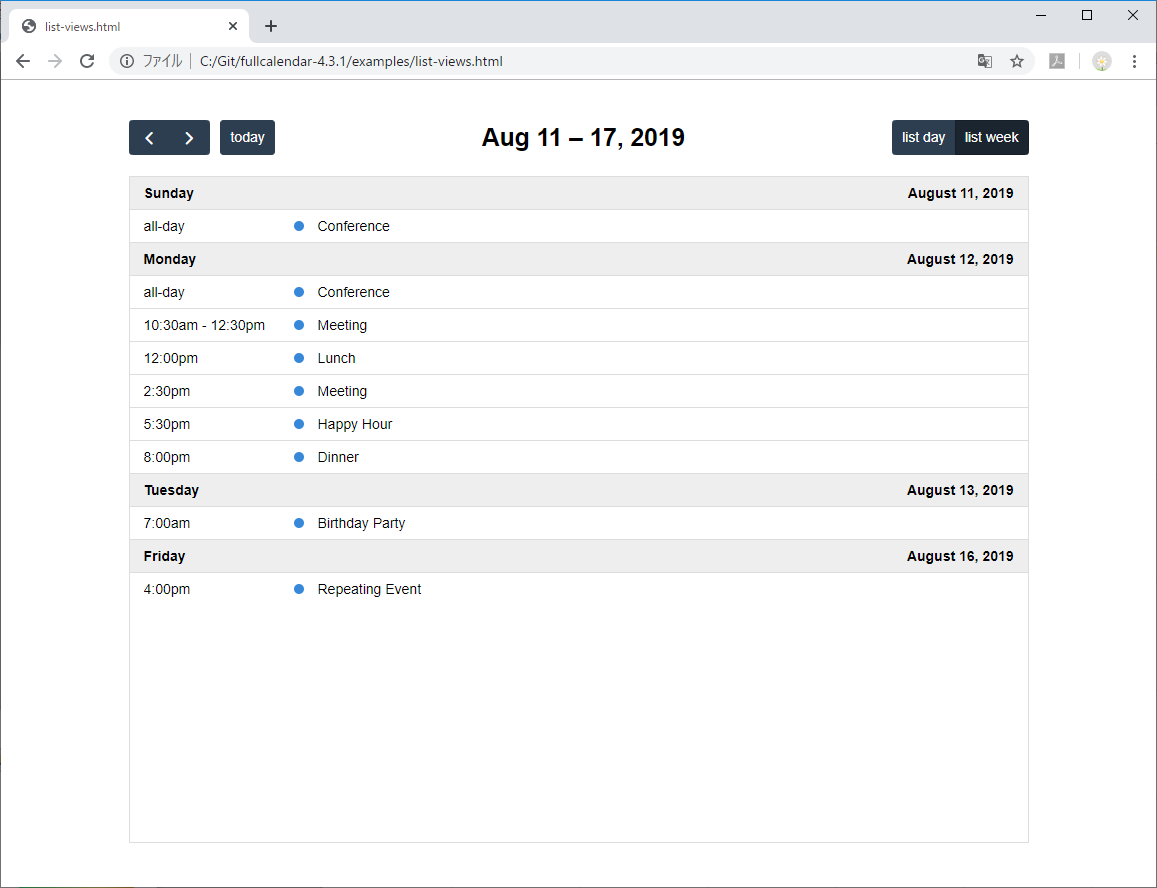
Task: Select the Happy Hour event at 5:30pm
Action: point(354,423)
